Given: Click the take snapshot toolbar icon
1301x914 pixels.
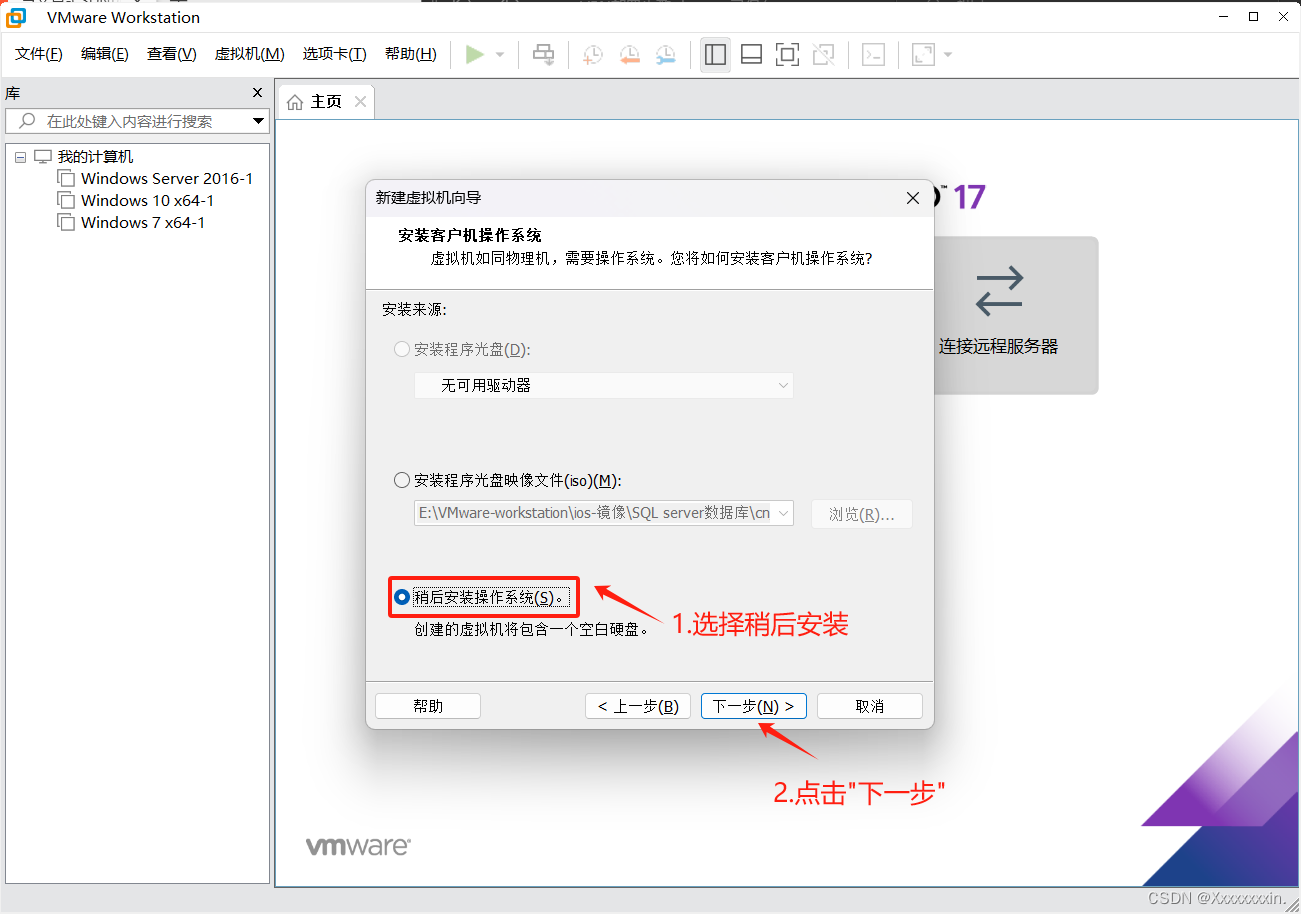Looking at the screenshot, I should point(593,54).
